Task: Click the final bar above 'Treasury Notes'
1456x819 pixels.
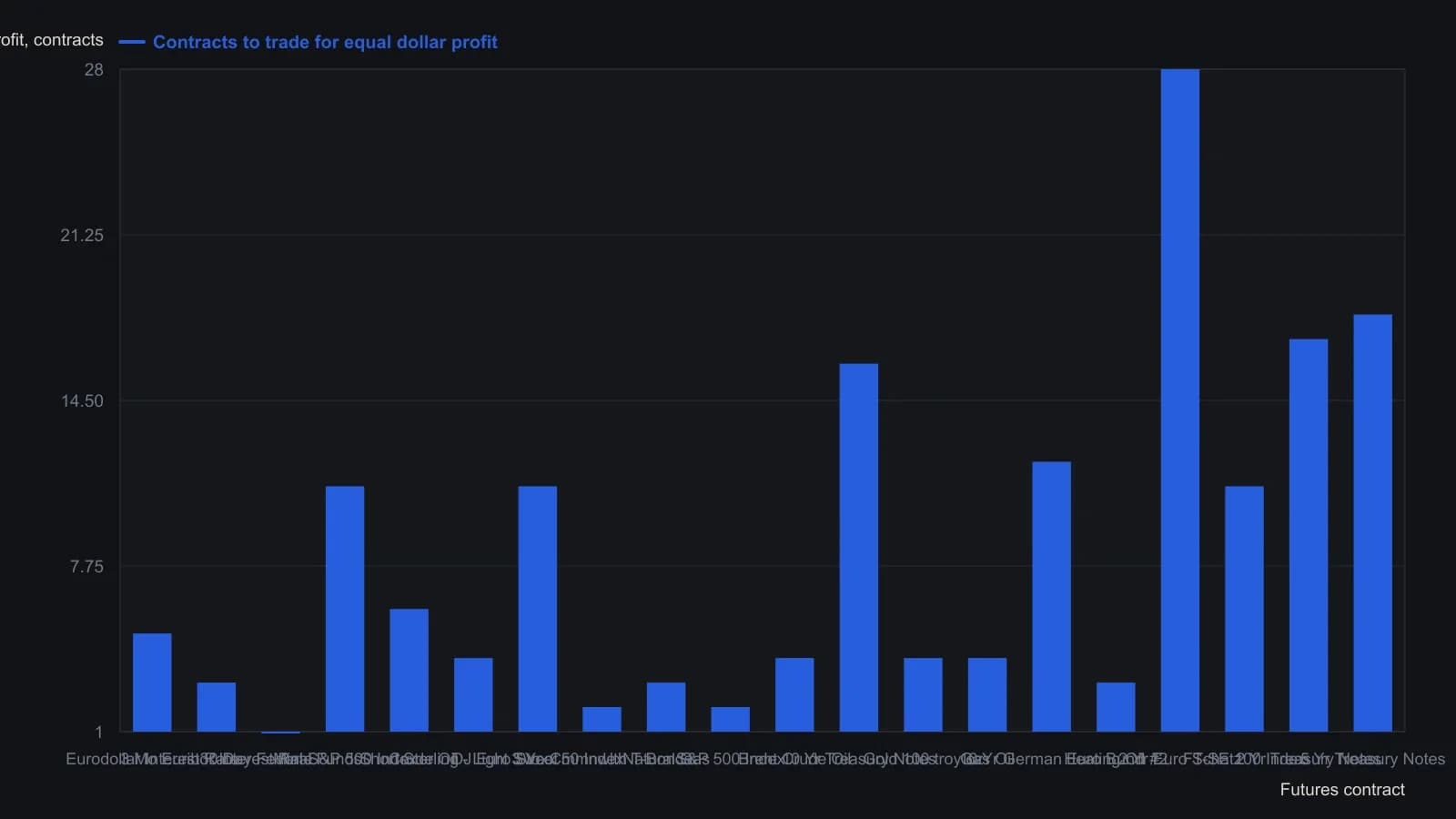Action: [x=1372, y=523]
